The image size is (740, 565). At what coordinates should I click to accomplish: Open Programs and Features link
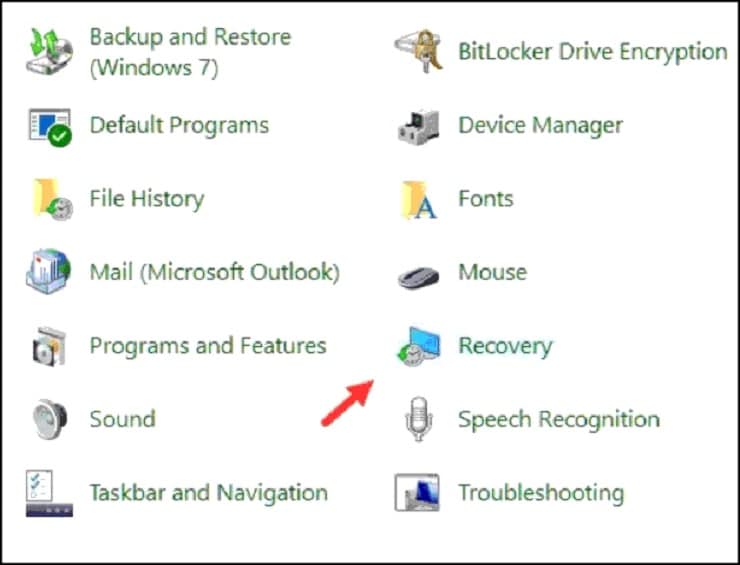(208, 346)
